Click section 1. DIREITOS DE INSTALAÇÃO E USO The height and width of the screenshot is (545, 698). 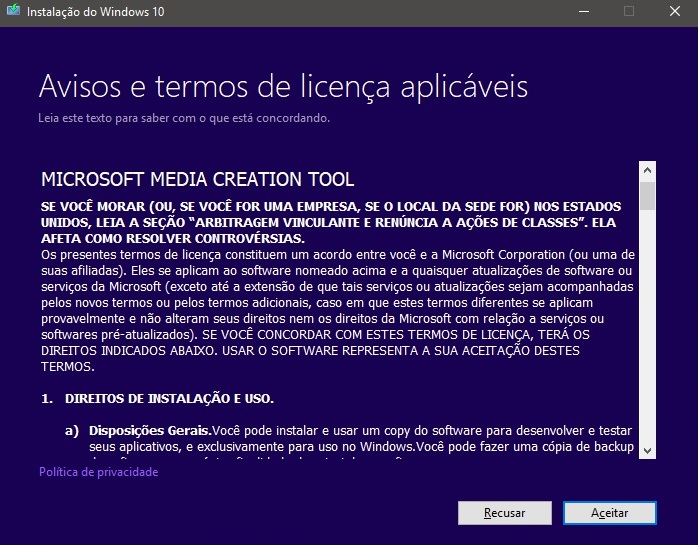tap(157, 399)
